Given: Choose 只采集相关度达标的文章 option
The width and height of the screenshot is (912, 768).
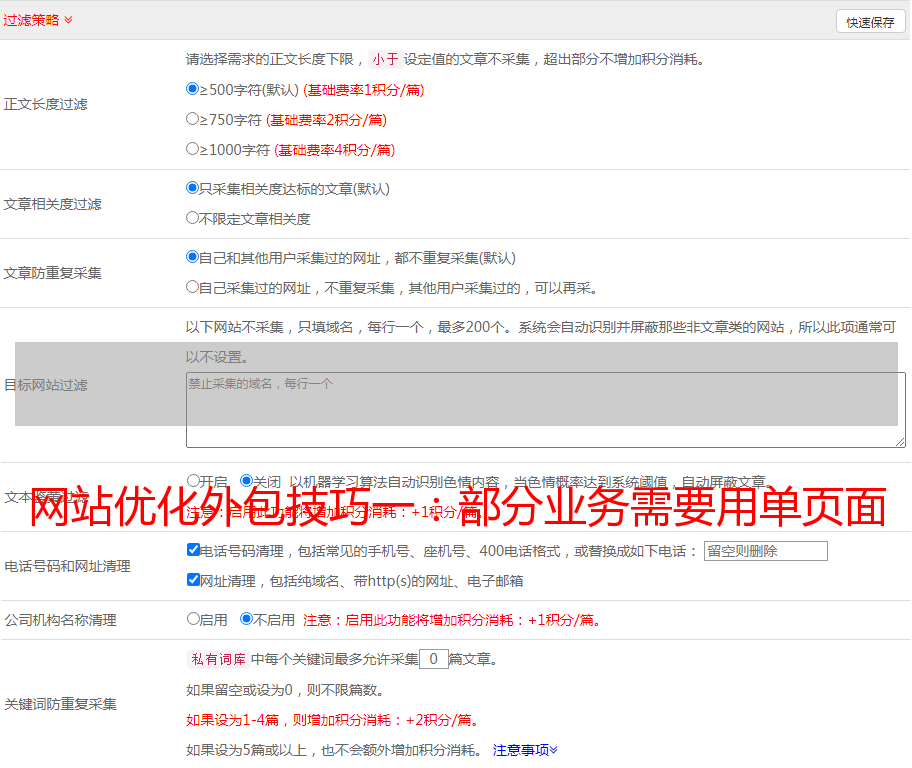Looking at the screenshot, I should click(x=193, y=188).
